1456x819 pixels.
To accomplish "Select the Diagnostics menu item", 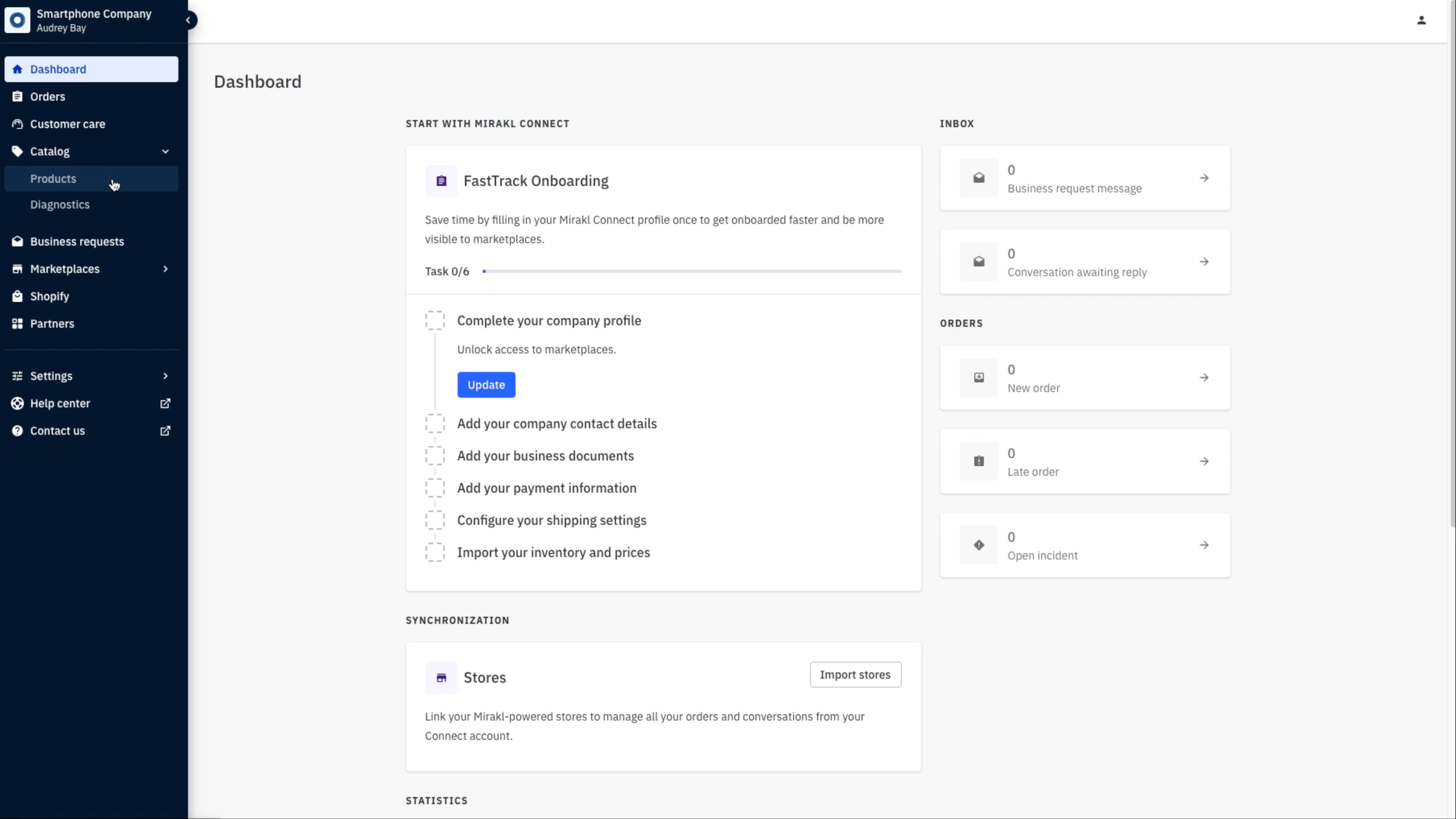I will 59,204.
